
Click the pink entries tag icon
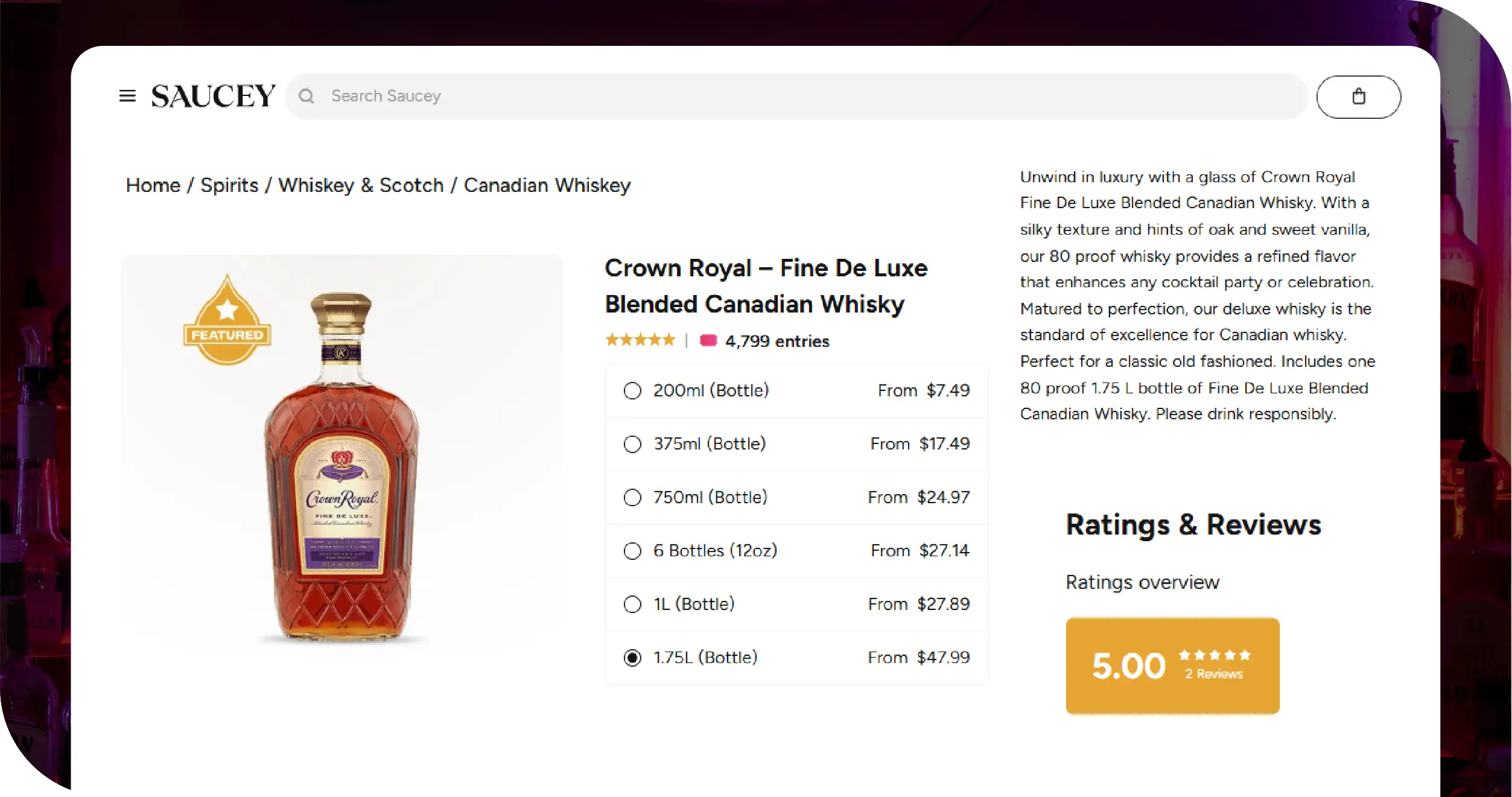click(708, 341)
